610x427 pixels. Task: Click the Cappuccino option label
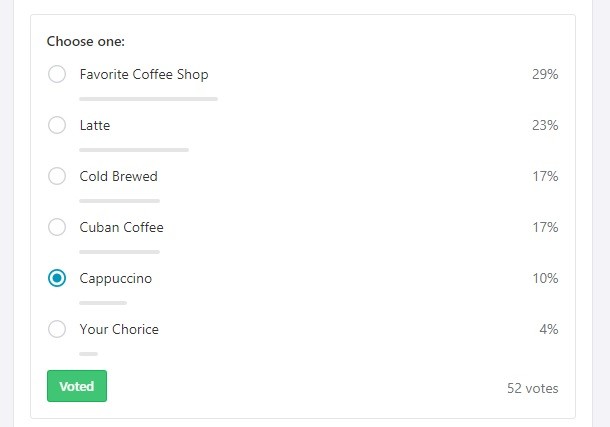pos(116,278)
